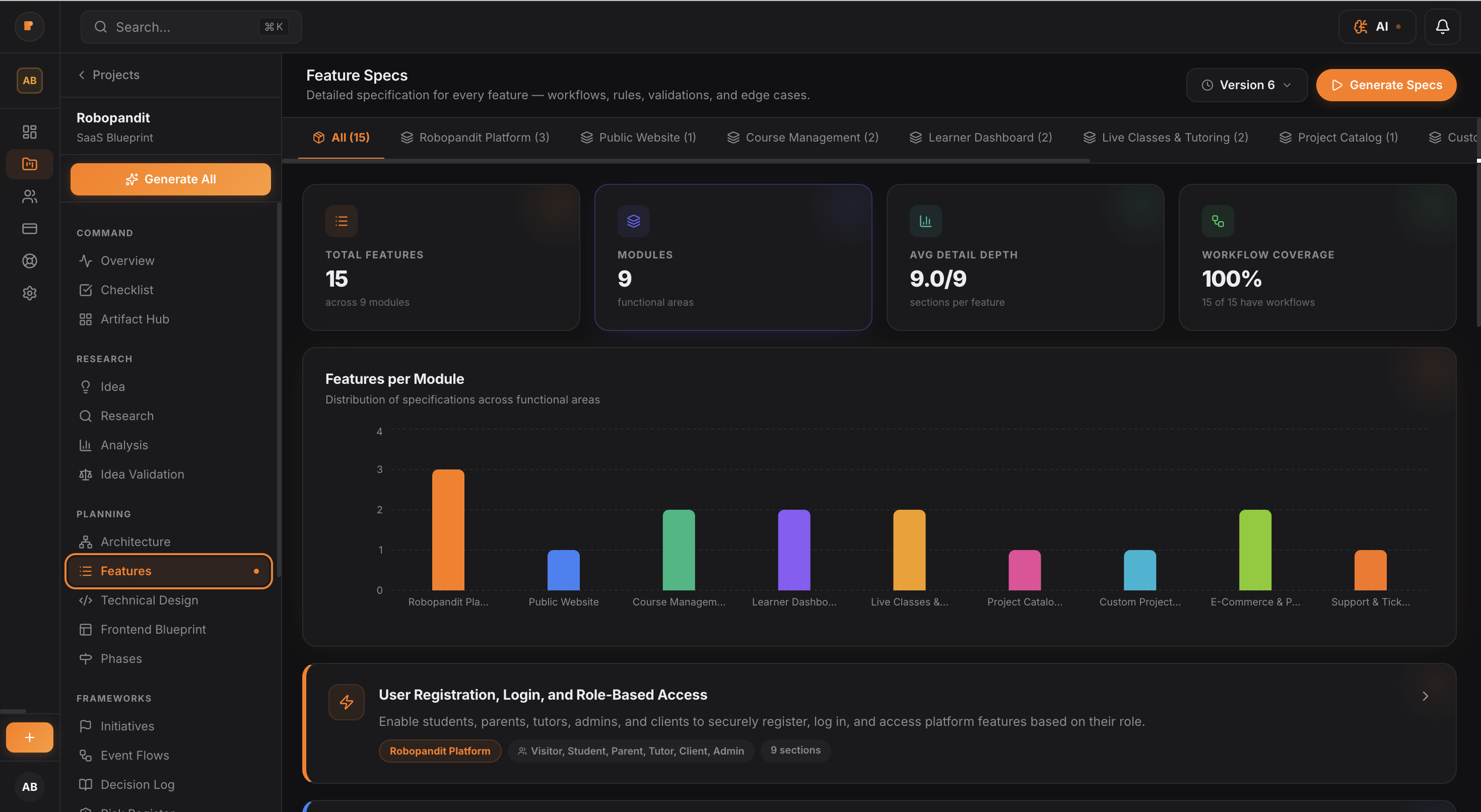Click the Generate Specs button
The image size is (1481, 812).
(x=1386, y=85)
